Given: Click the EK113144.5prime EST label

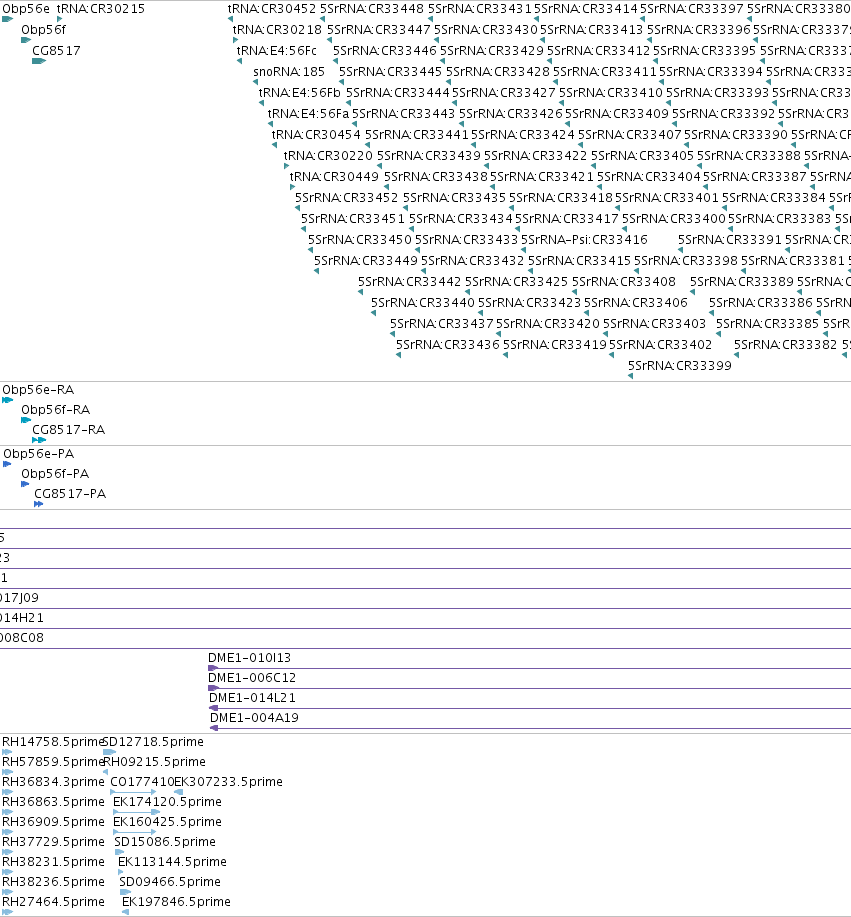Looking at the screenshot, I should click(172, 861).
